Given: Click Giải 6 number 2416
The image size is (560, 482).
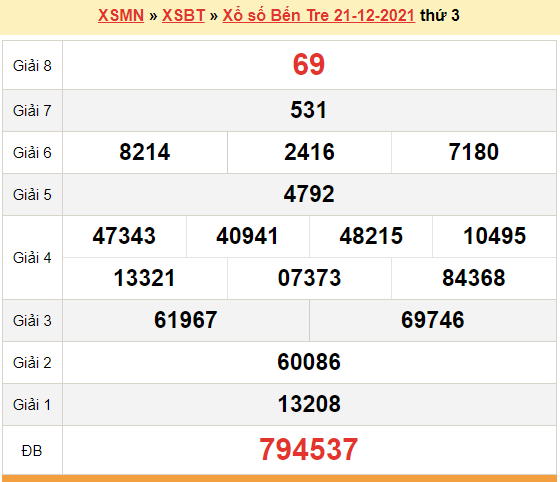Looking at the screenshot, I should coord(309,152).
